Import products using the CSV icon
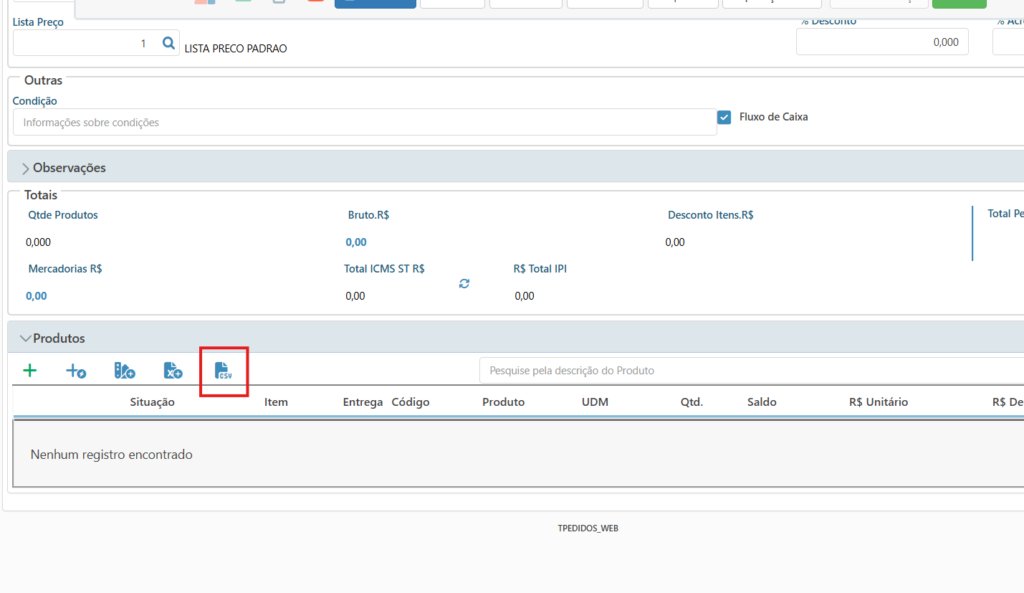The height and width of the screenshot is (593, 1024). pos(223,371)
